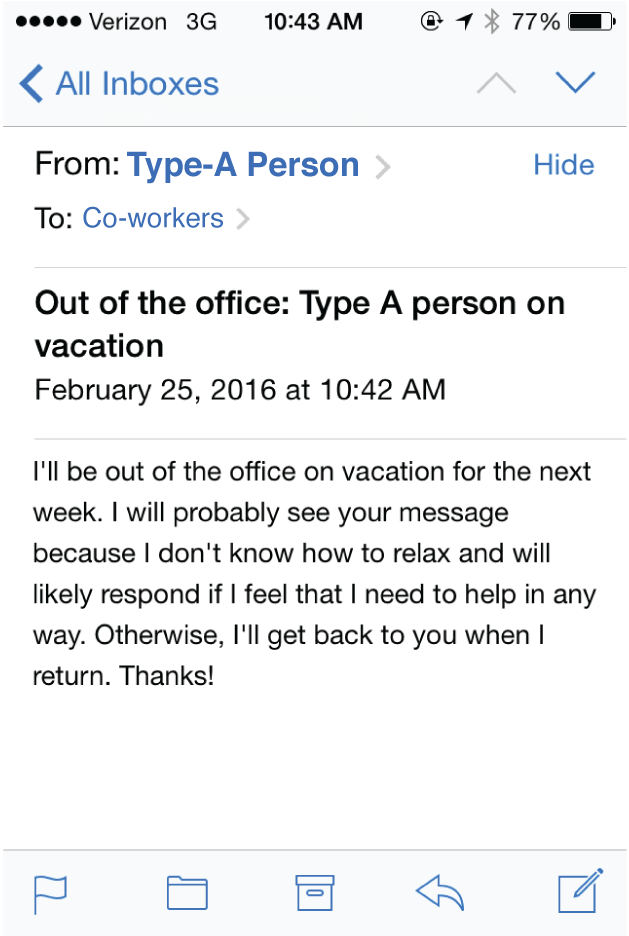Tap the 10:43 AM clock in status bar
Screen dimensions: 629x936
click(313, 19)
